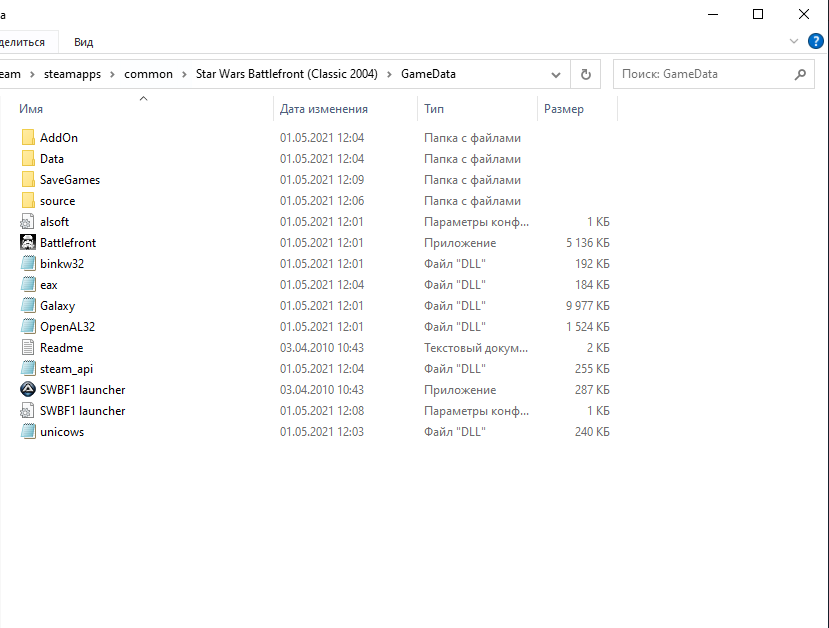Expand the chevron after steamapps breadcrumb
This screenshot has width=829, height=628.
point(112,75)
